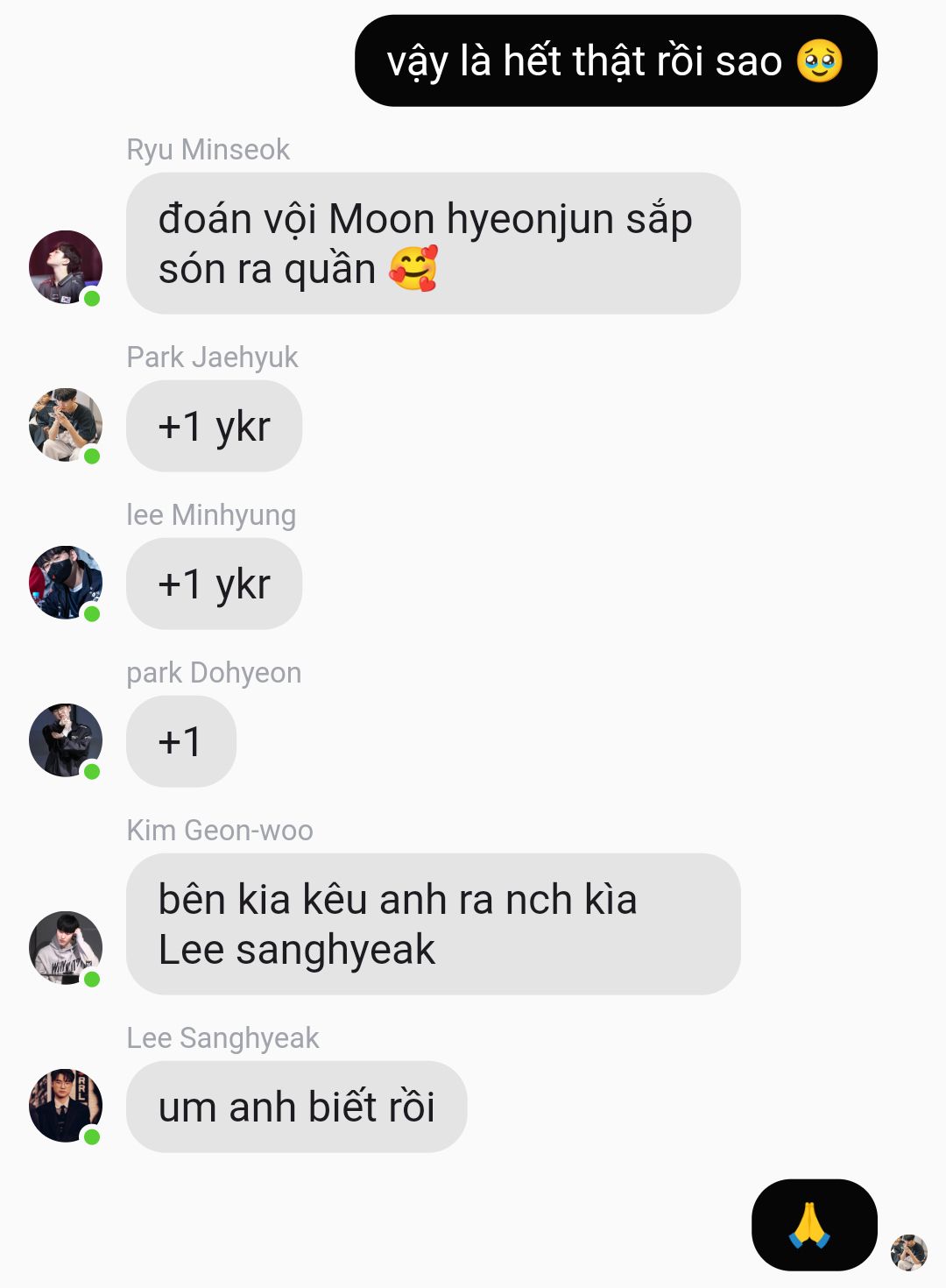This screenshot has width=946, height=1288.
Task: Tap park Dohyeon's profile avatar
Action: (x=66, y=740)
